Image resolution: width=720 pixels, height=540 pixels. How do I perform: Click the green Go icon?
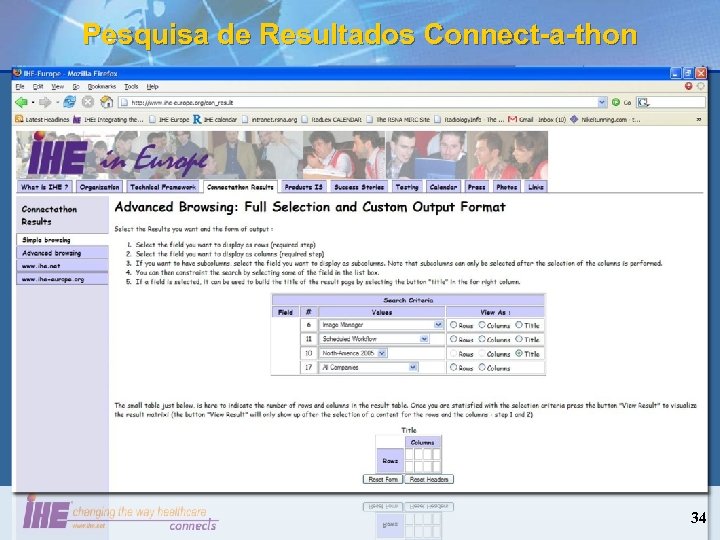coord(616,102)
